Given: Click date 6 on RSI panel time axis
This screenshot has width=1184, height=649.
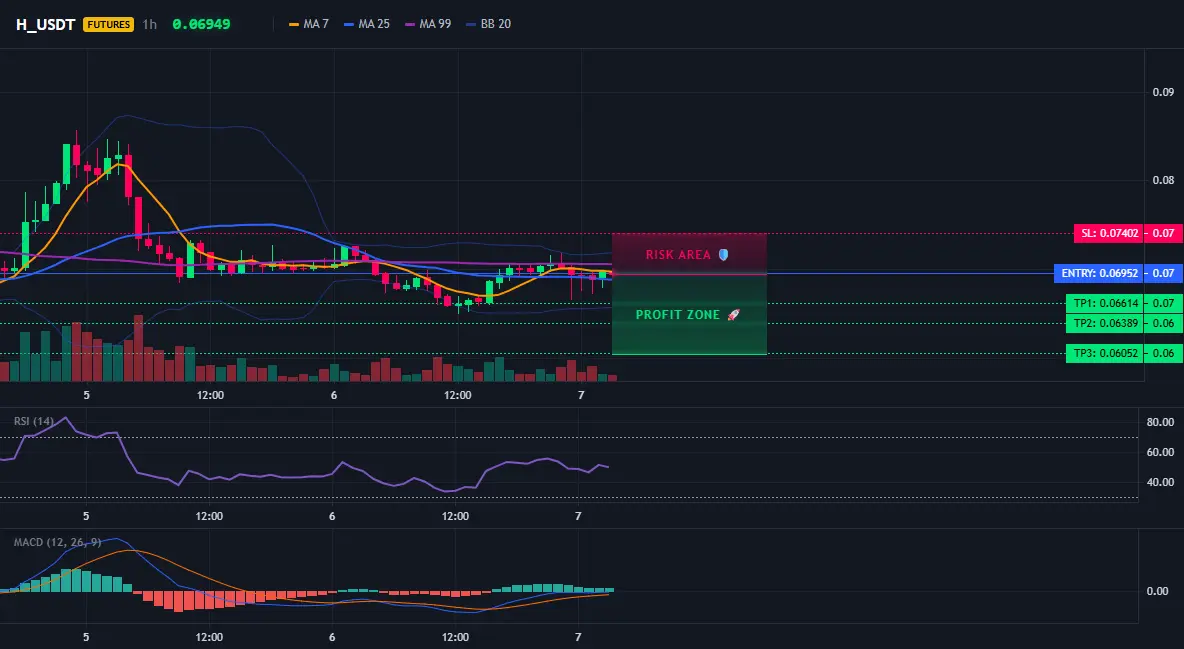Looking at the screenshot, I should tap(332, 516).
